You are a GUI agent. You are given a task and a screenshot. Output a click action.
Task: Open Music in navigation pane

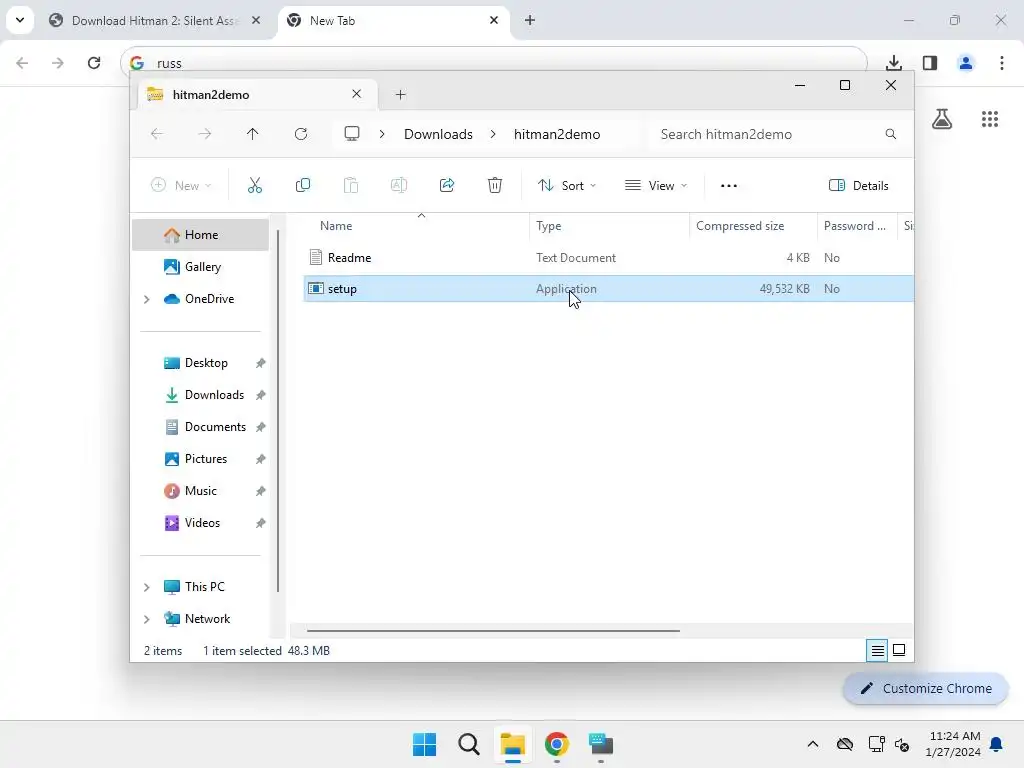(x=200, y=491)
